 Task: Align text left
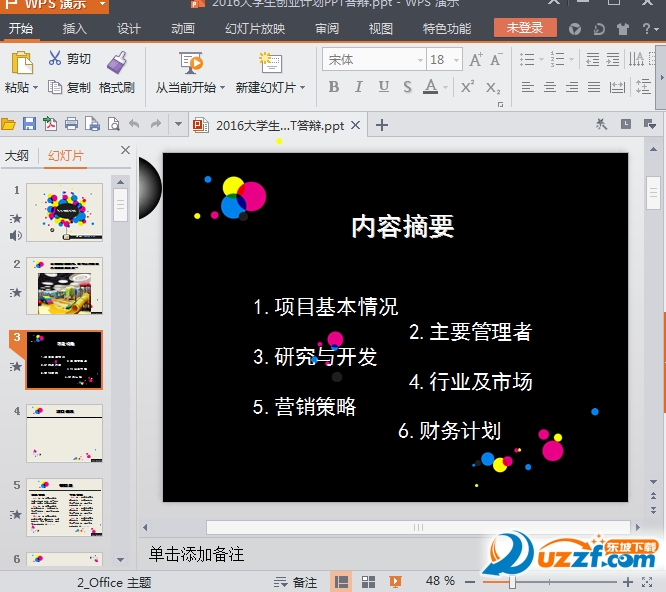(528, 87)
